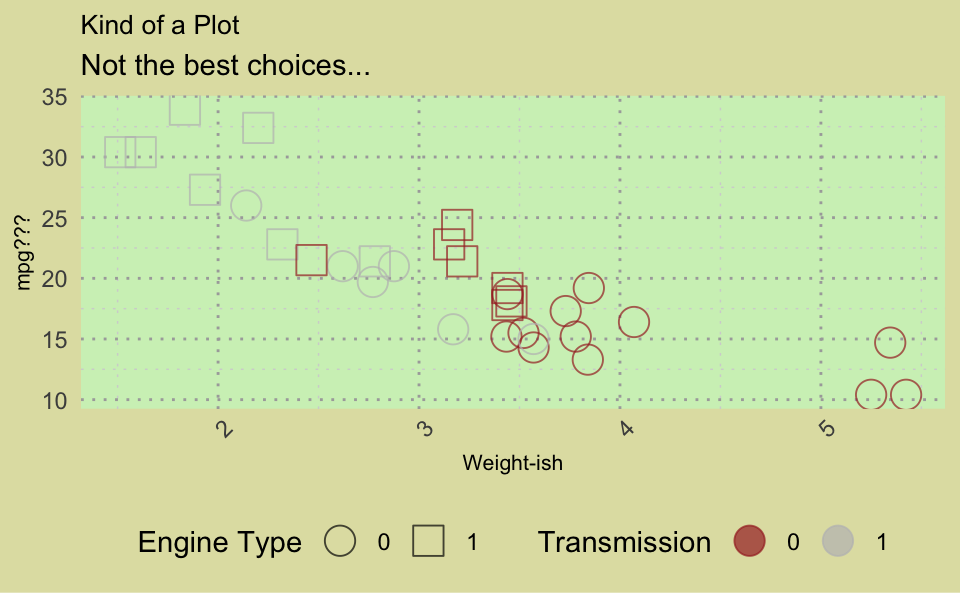
Task: Click the rotated 5 tick label on the x-axis
Action: click(x=826, y=429)
